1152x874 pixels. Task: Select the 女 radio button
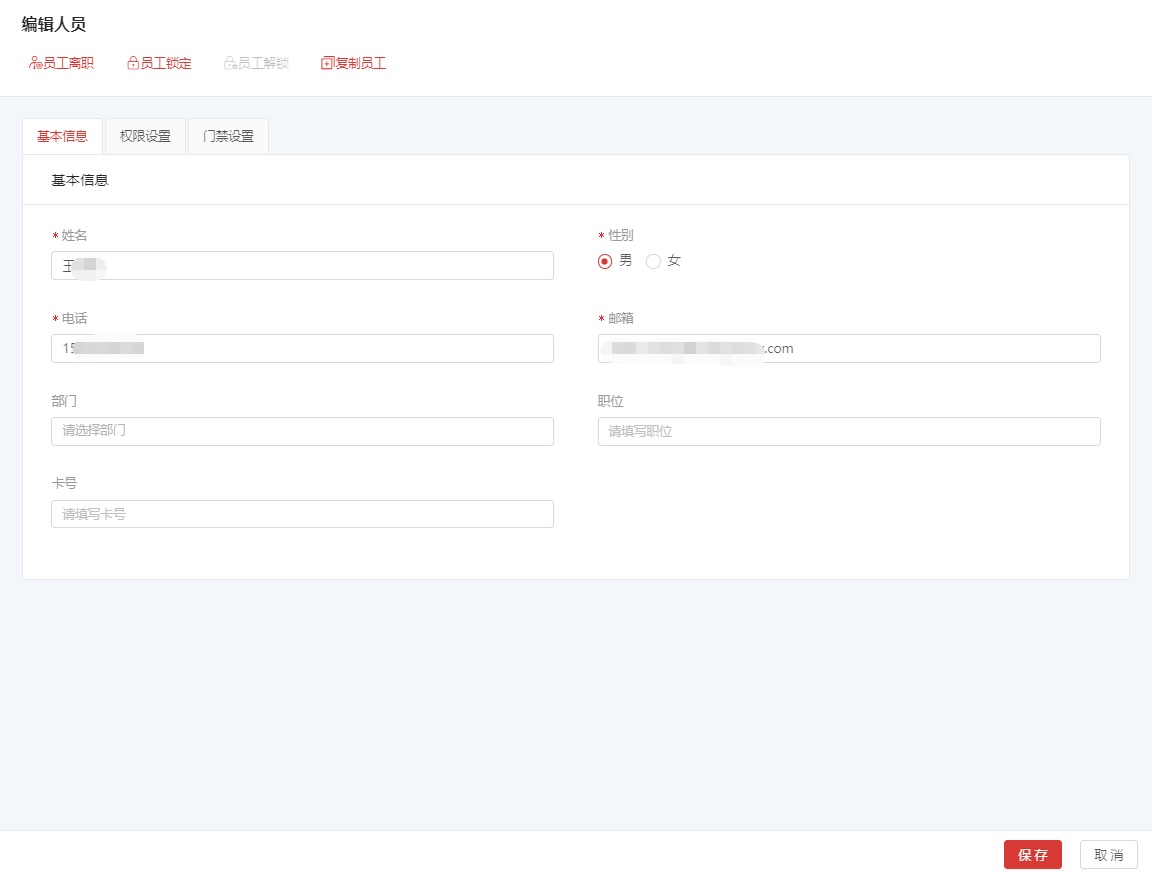click(654, 261)
